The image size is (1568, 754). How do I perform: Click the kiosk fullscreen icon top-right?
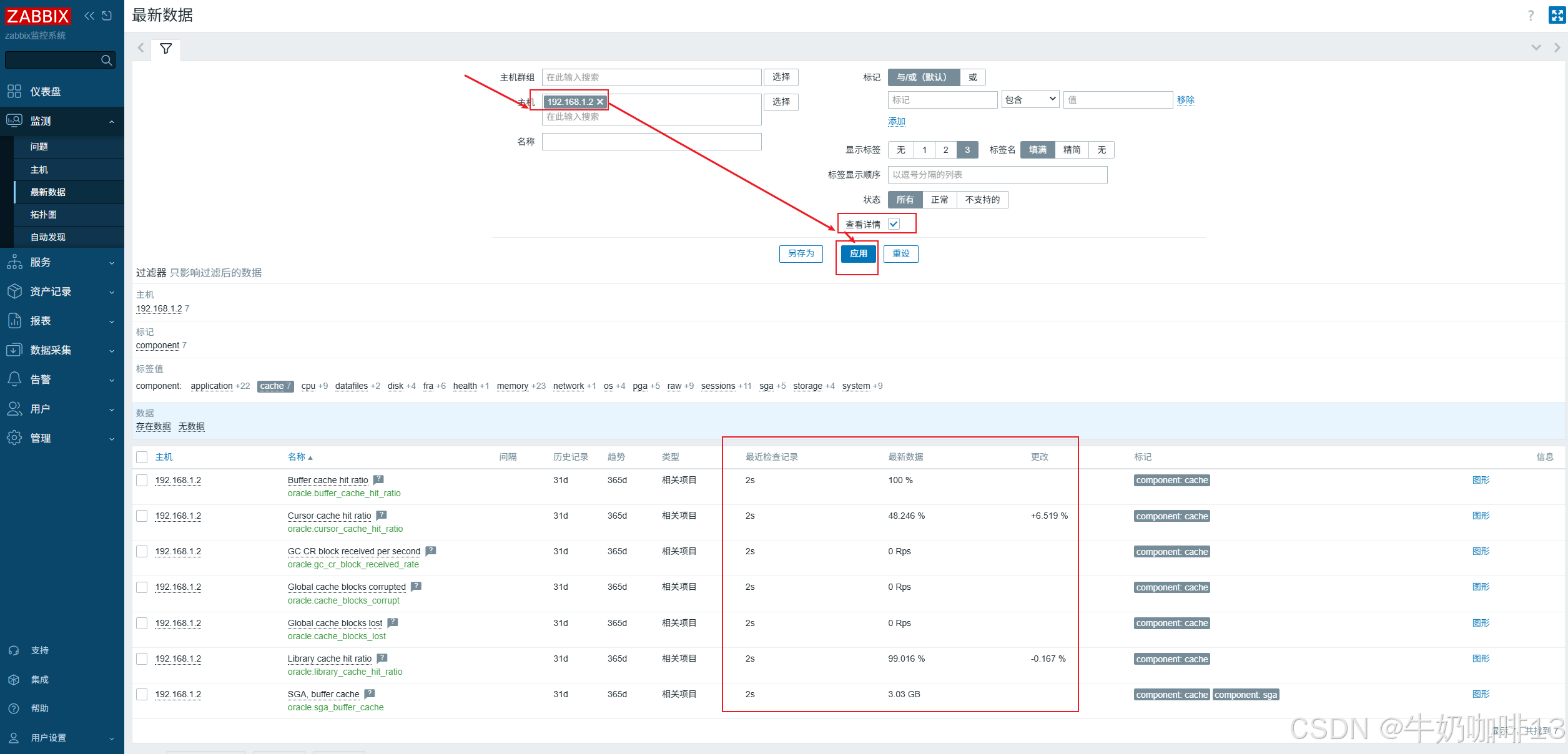coord(1557,15)
